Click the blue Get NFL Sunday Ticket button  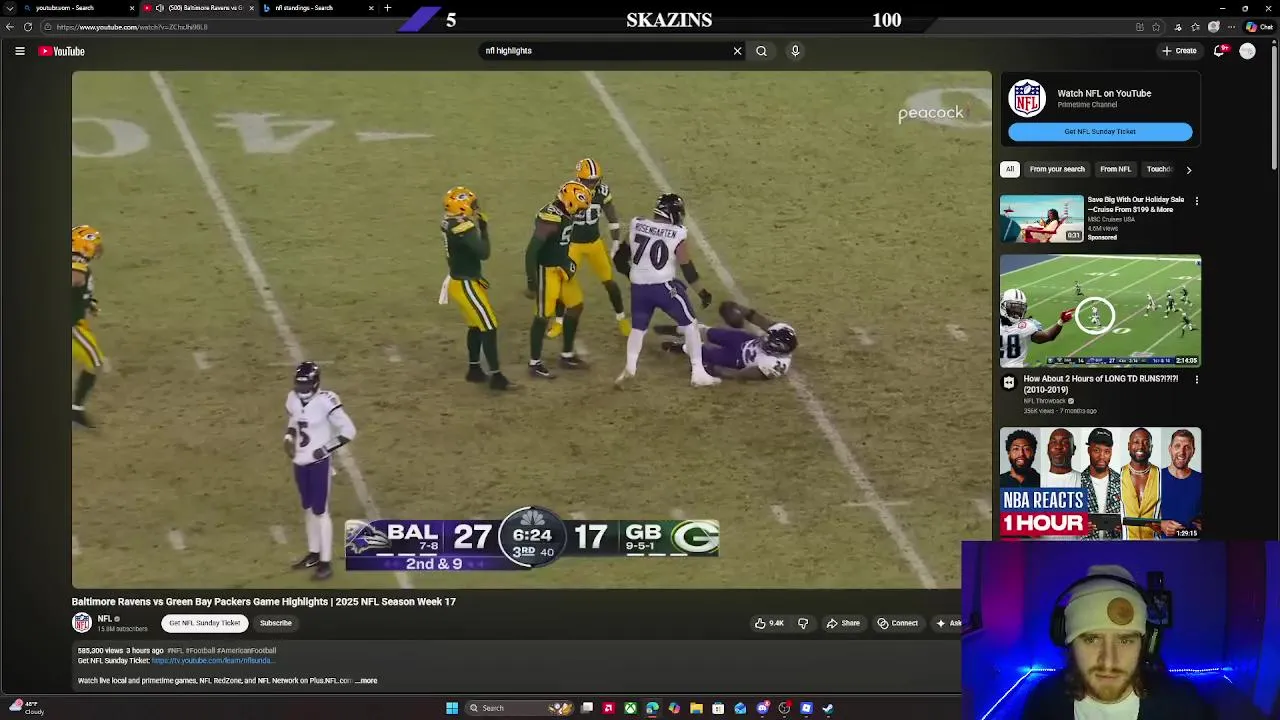[1100, 131]
